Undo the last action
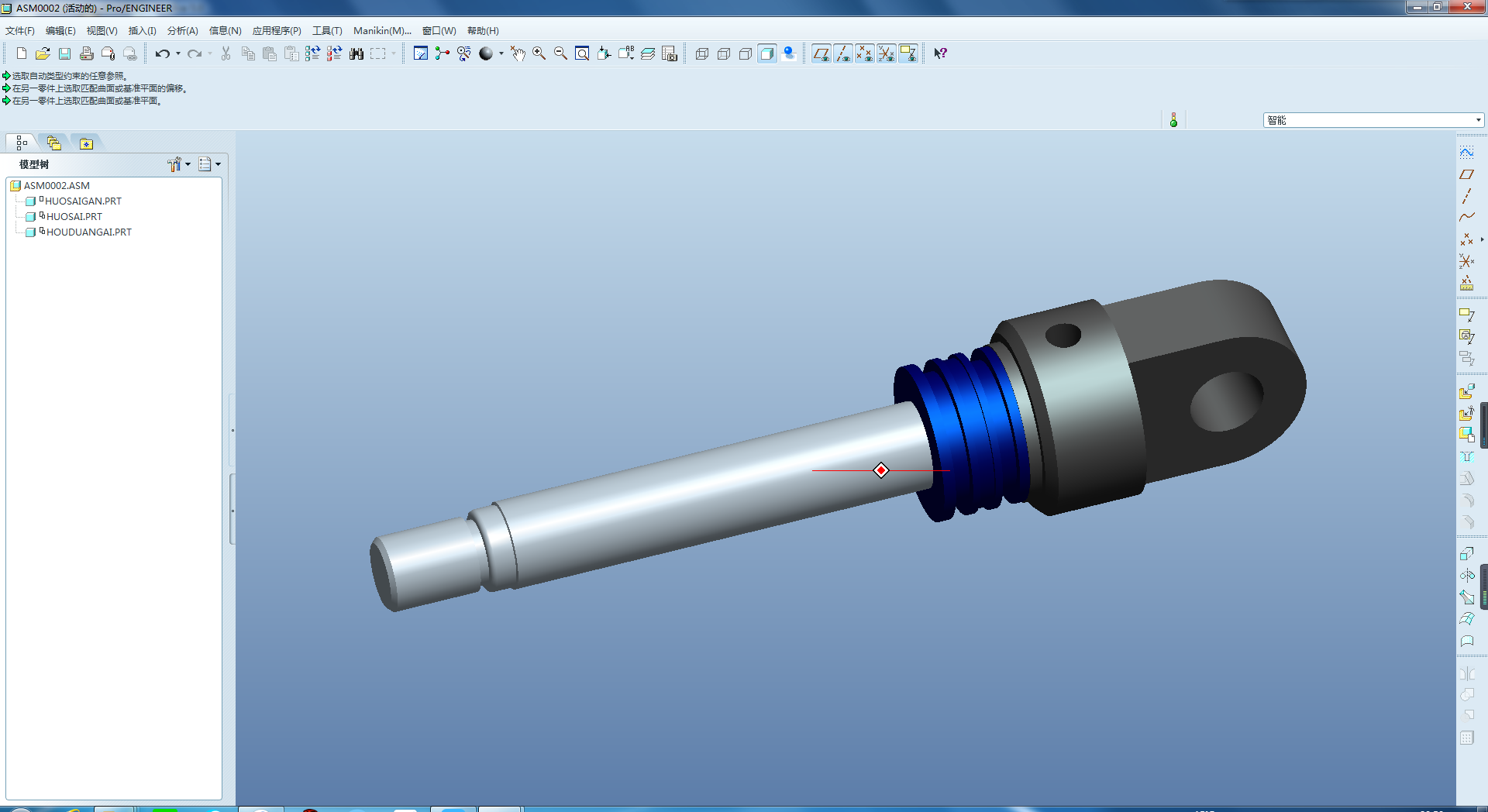1488x812 pixels. tap(162, 53)
